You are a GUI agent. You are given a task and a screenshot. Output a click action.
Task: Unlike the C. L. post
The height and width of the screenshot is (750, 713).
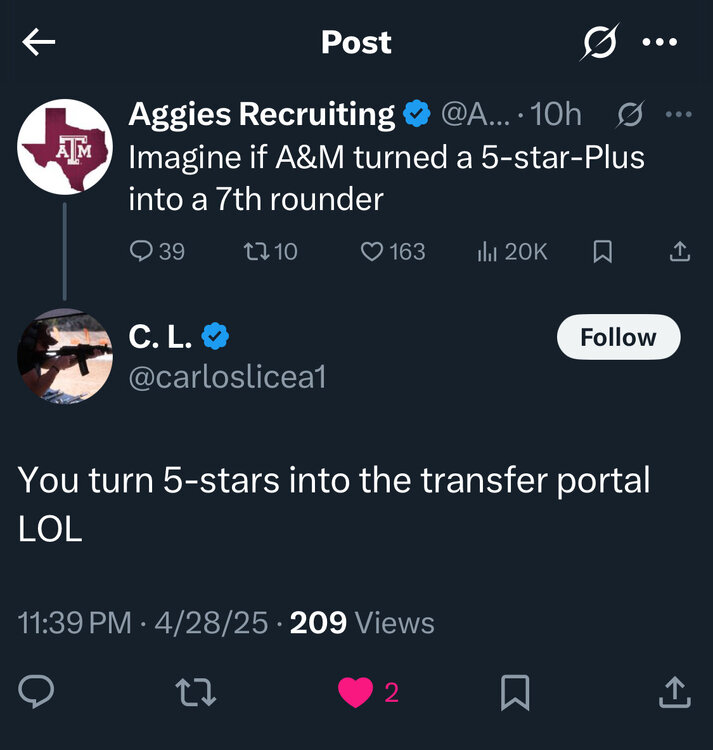click(356, 692)
